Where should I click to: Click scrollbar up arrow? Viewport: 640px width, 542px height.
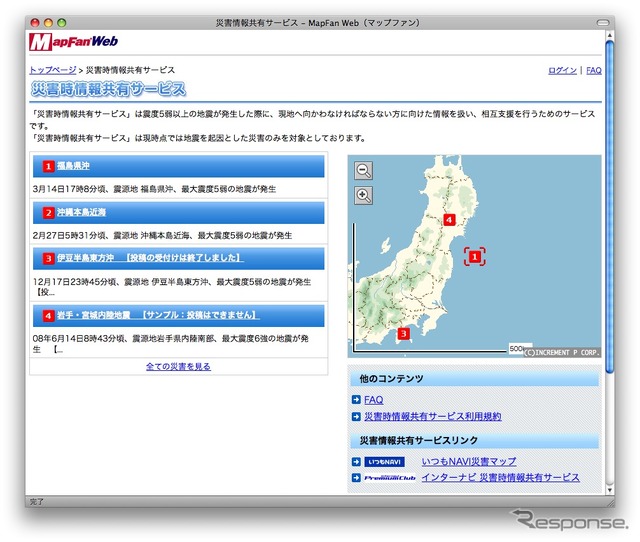coord(609,36)
